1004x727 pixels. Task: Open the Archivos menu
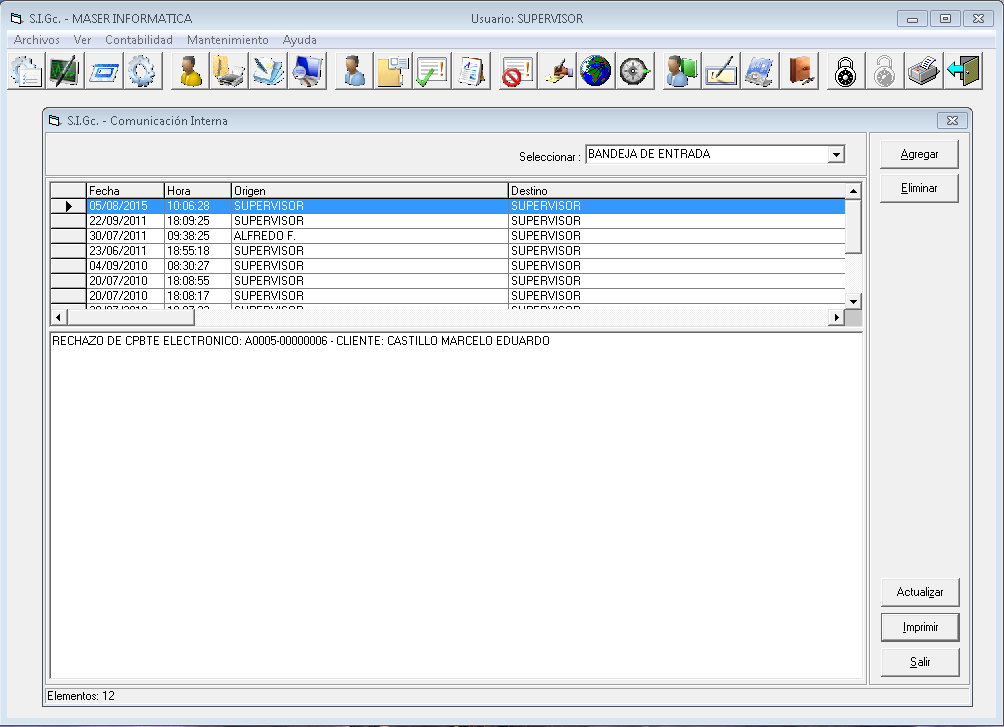(x=36, y=40)
